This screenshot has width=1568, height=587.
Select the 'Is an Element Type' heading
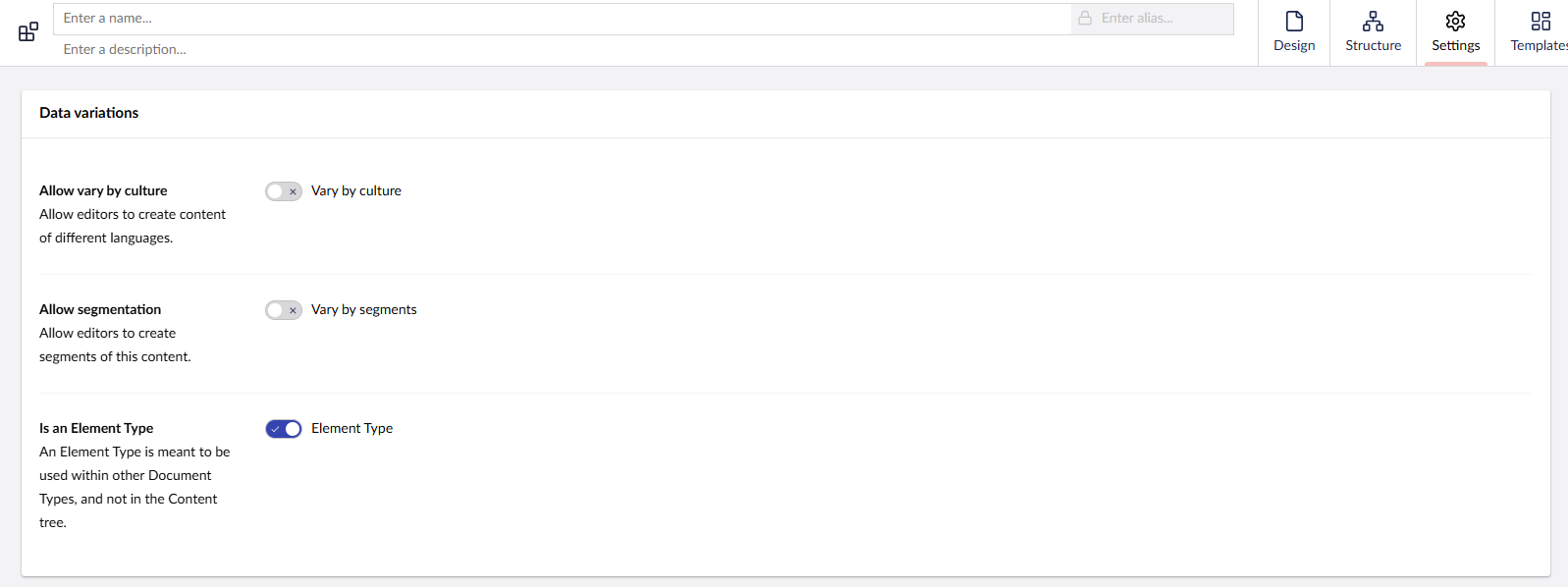[x=96, y=428]
